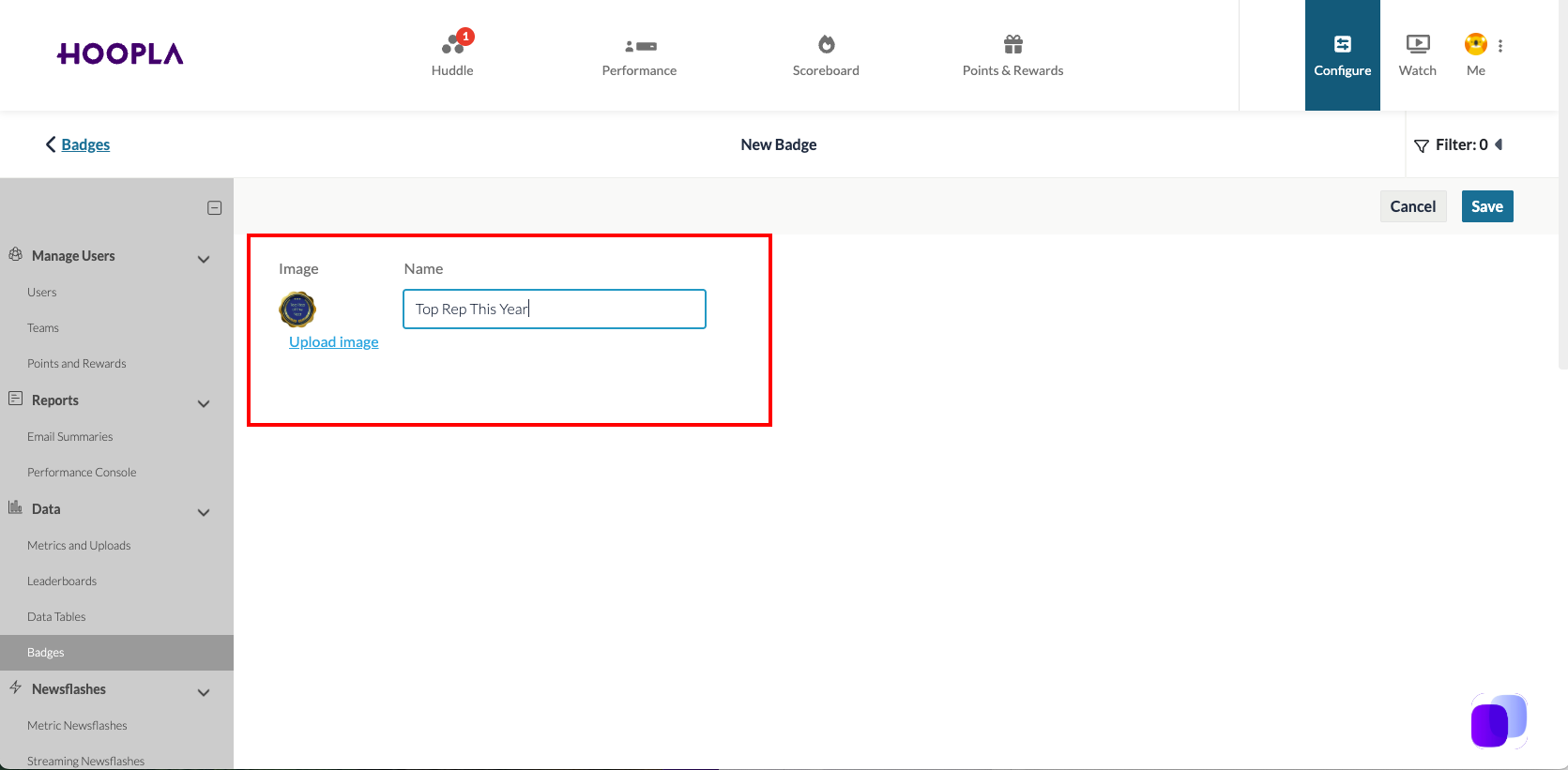Viewport: 1568px width, 770px height.
Task: Click the page vertical scrollbar
Action: (1562, 184)
